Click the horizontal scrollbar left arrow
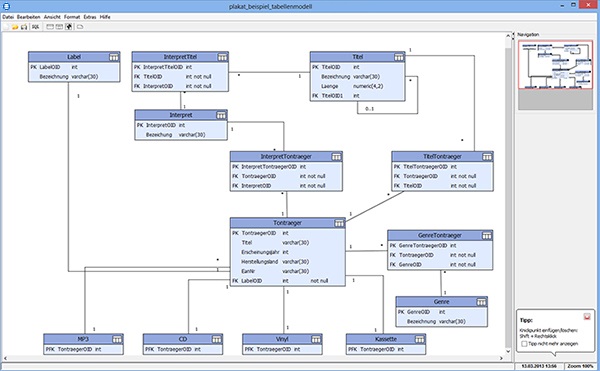The height and width of the screenshot is (371, 600). tap(5, 358)
